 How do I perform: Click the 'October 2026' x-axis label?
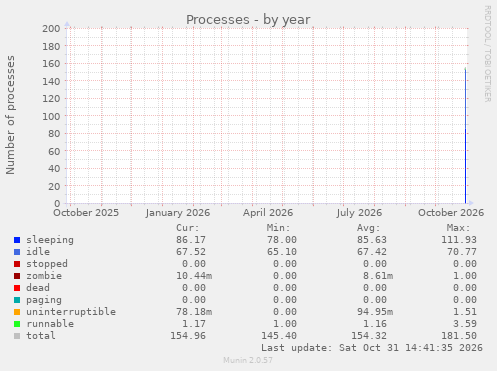(451, 213)
